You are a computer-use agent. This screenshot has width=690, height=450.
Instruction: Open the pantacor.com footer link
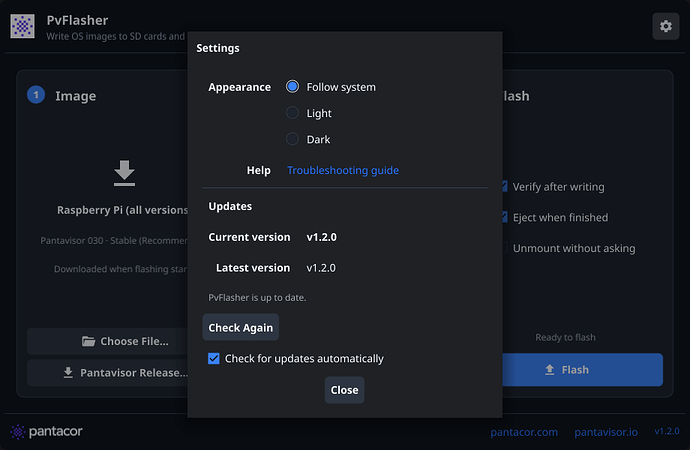point(524,432)
